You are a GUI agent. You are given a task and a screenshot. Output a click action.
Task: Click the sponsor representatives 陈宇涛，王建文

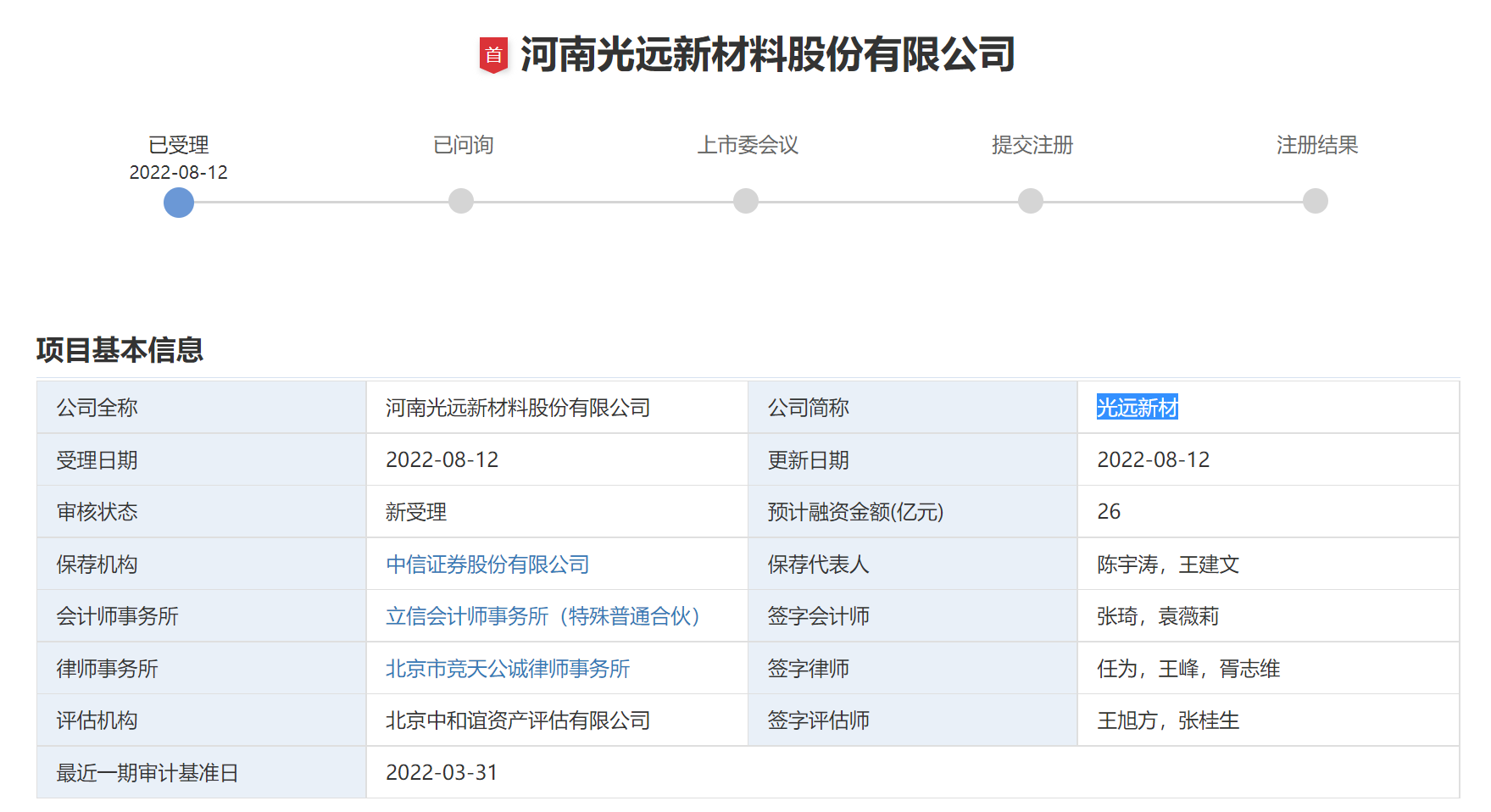[x=1168, y=565]
